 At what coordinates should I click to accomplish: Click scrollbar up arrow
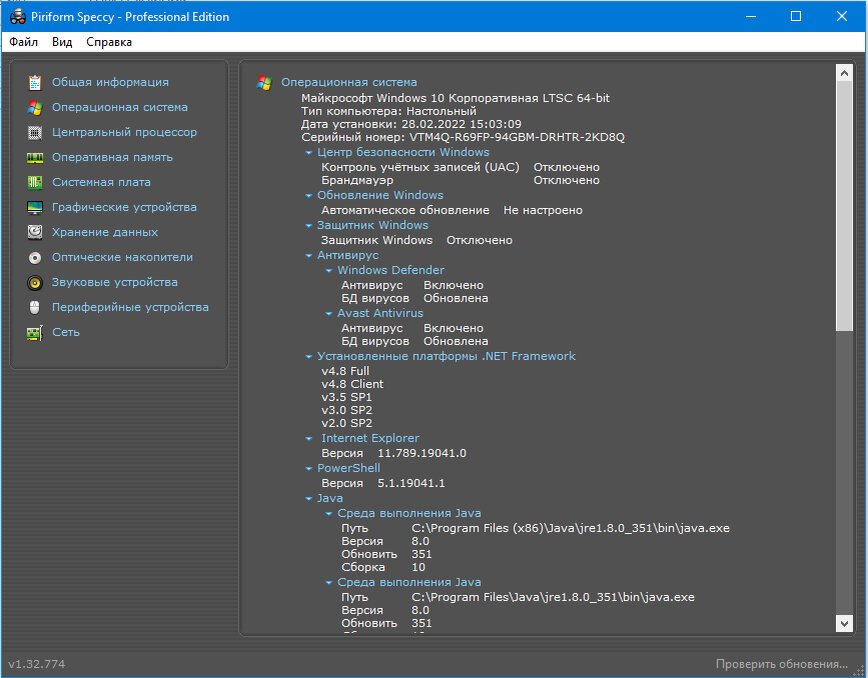[x=844, y=73]
